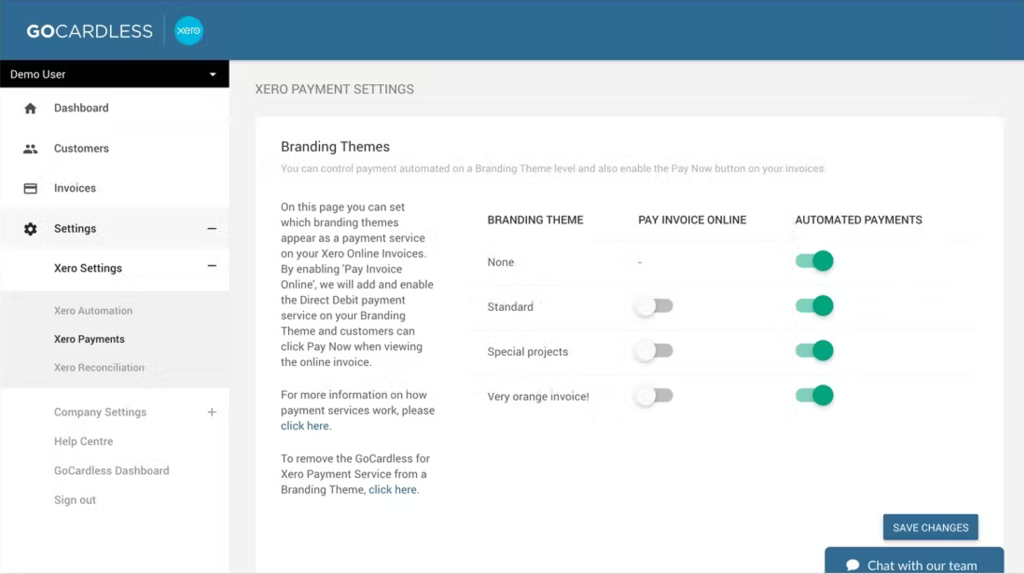Toggle Automated Payments for None theme
This screenshot has height=574, width=1024.
pyautogui.click(x=814, y=261)
